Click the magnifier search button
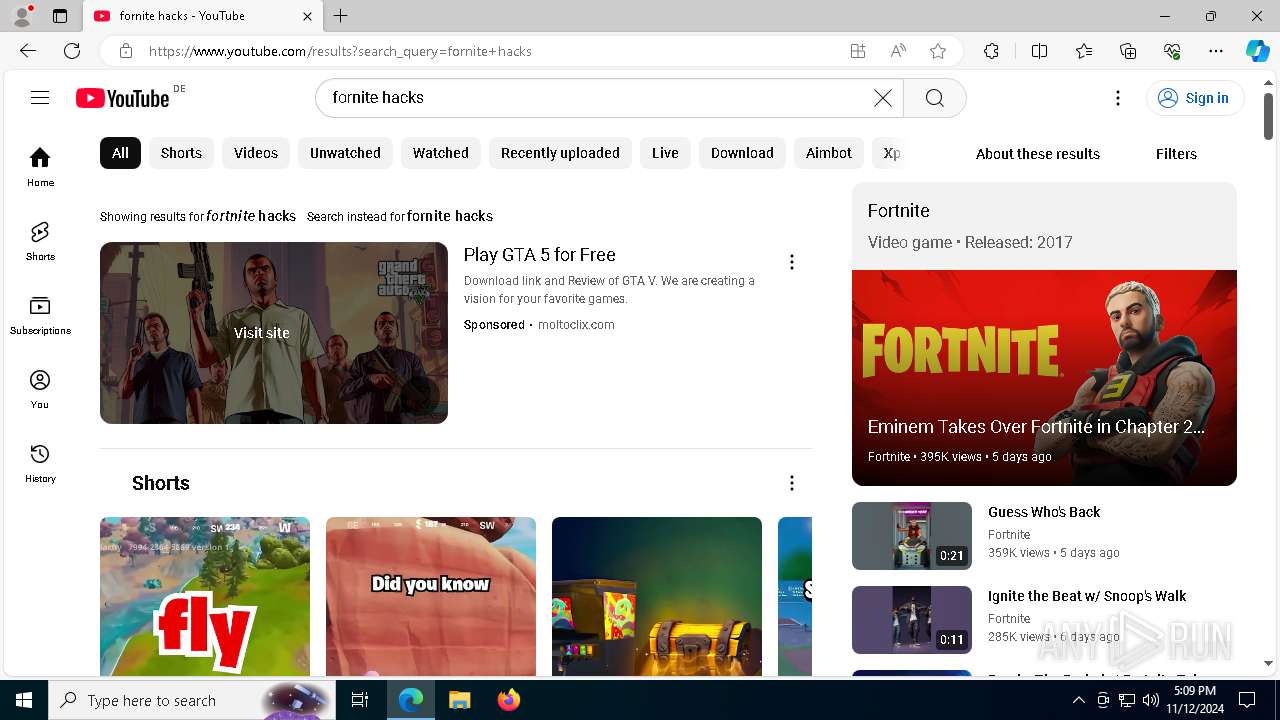Screen dimensions: 1280x720 click(935, 97)
